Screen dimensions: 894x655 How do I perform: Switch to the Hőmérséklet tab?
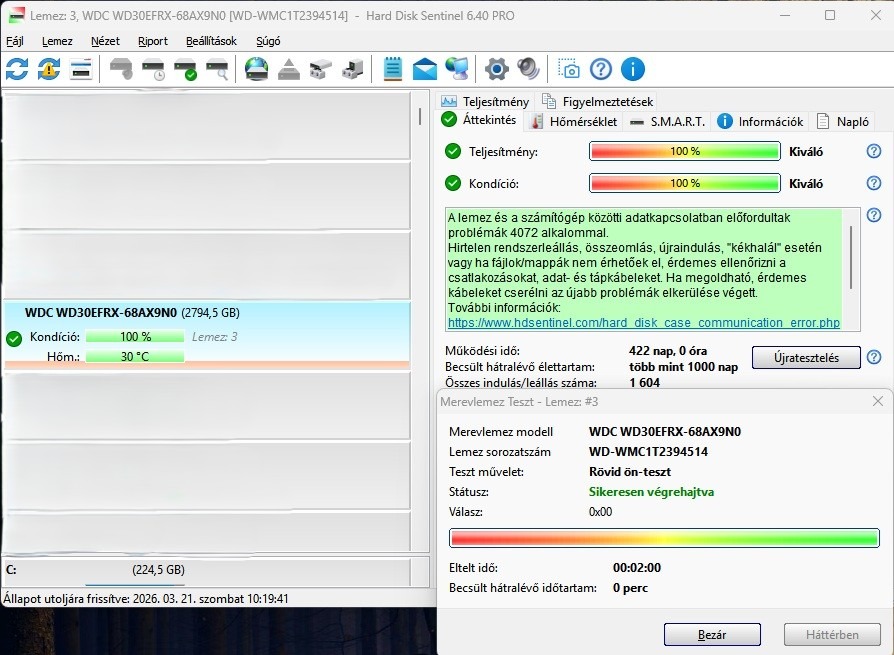(574, 121)
